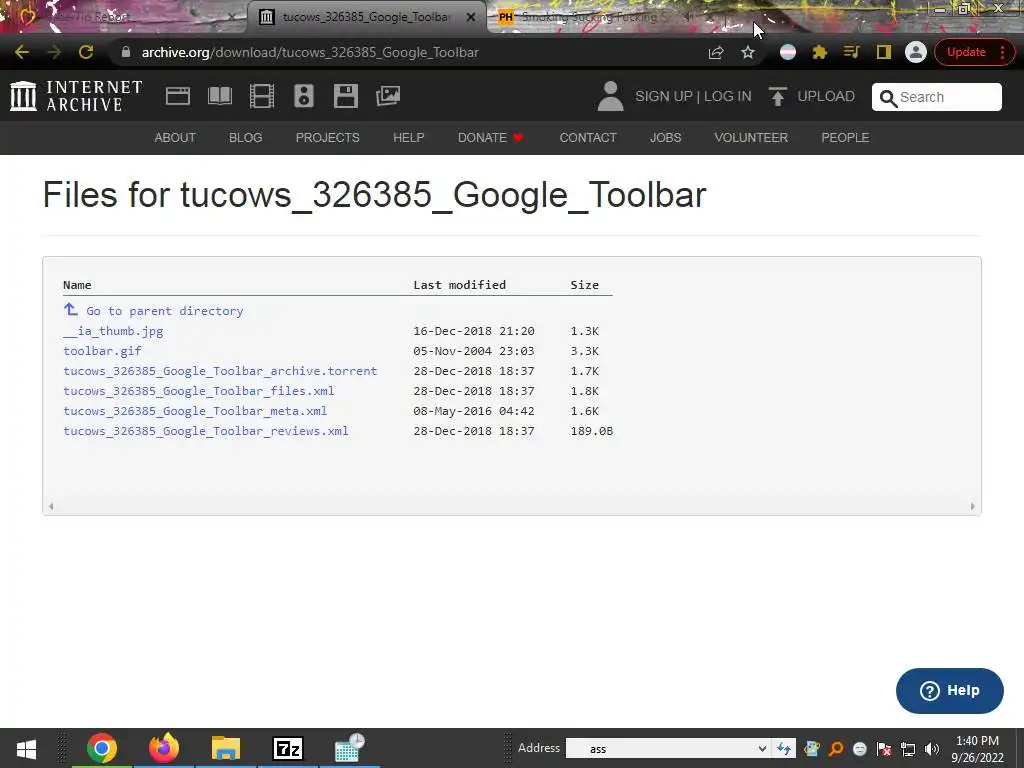Click the UPLOAD link
Image resolution: width=1024 pixels, height=768 pixels.
coord(826,97)
